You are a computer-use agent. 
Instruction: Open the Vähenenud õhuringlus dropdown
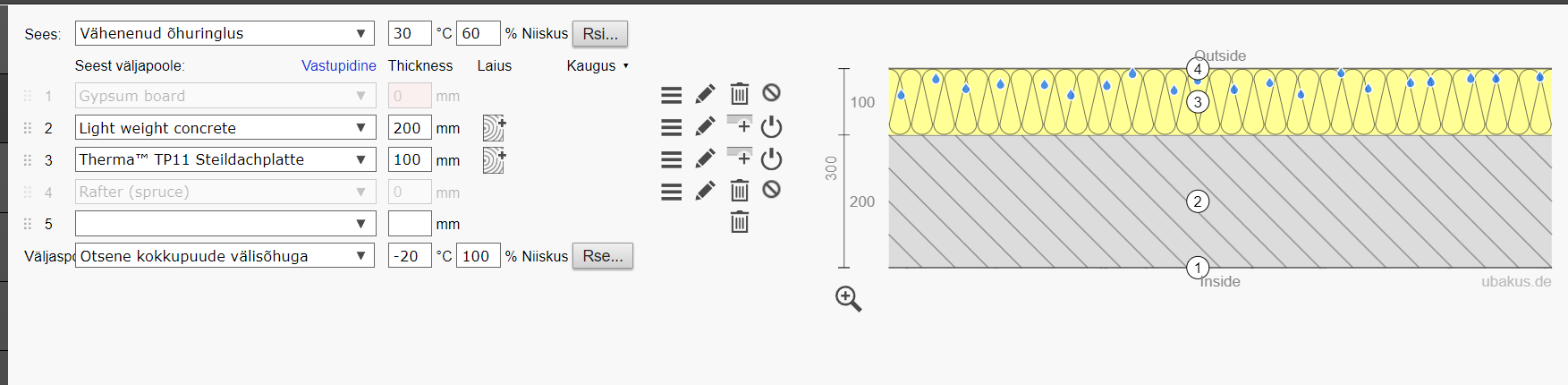tap(225, 34)
